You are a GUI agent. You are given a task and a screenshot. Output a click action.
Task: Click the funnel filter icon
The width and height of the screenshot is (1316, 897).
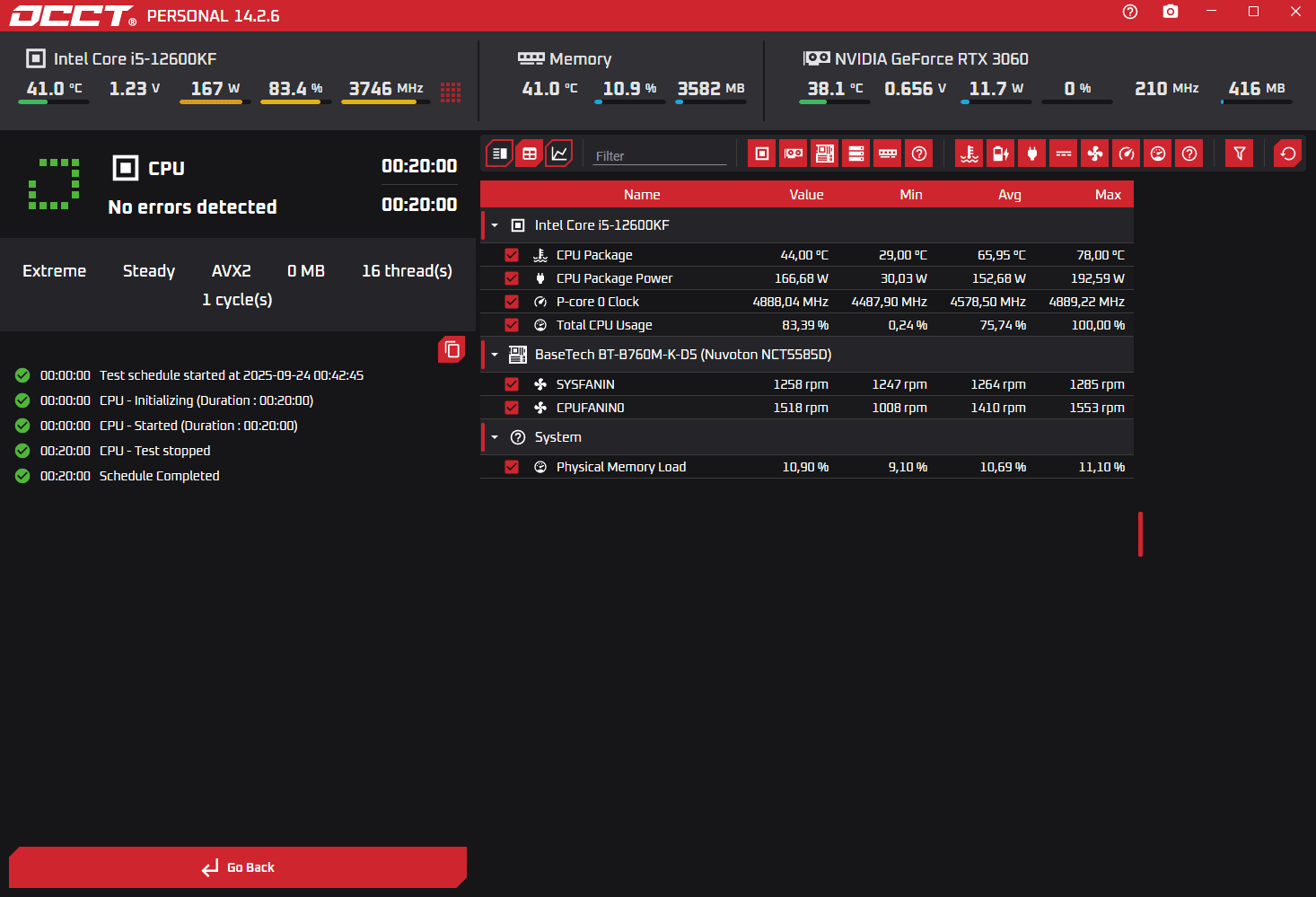pos(1239,154)
